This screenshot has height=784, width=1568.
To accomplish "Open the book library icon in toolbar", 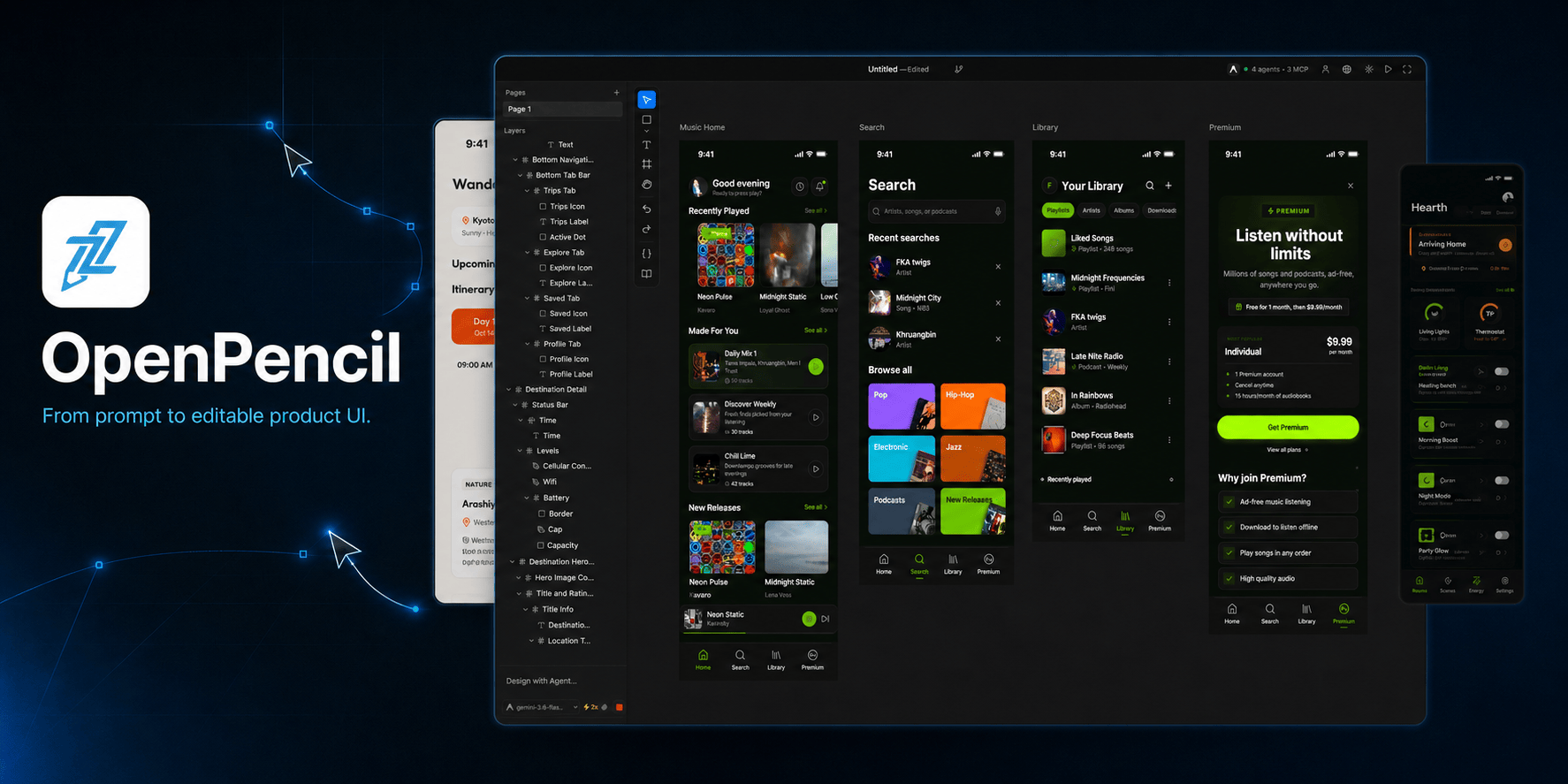I will tap(647, 274).
